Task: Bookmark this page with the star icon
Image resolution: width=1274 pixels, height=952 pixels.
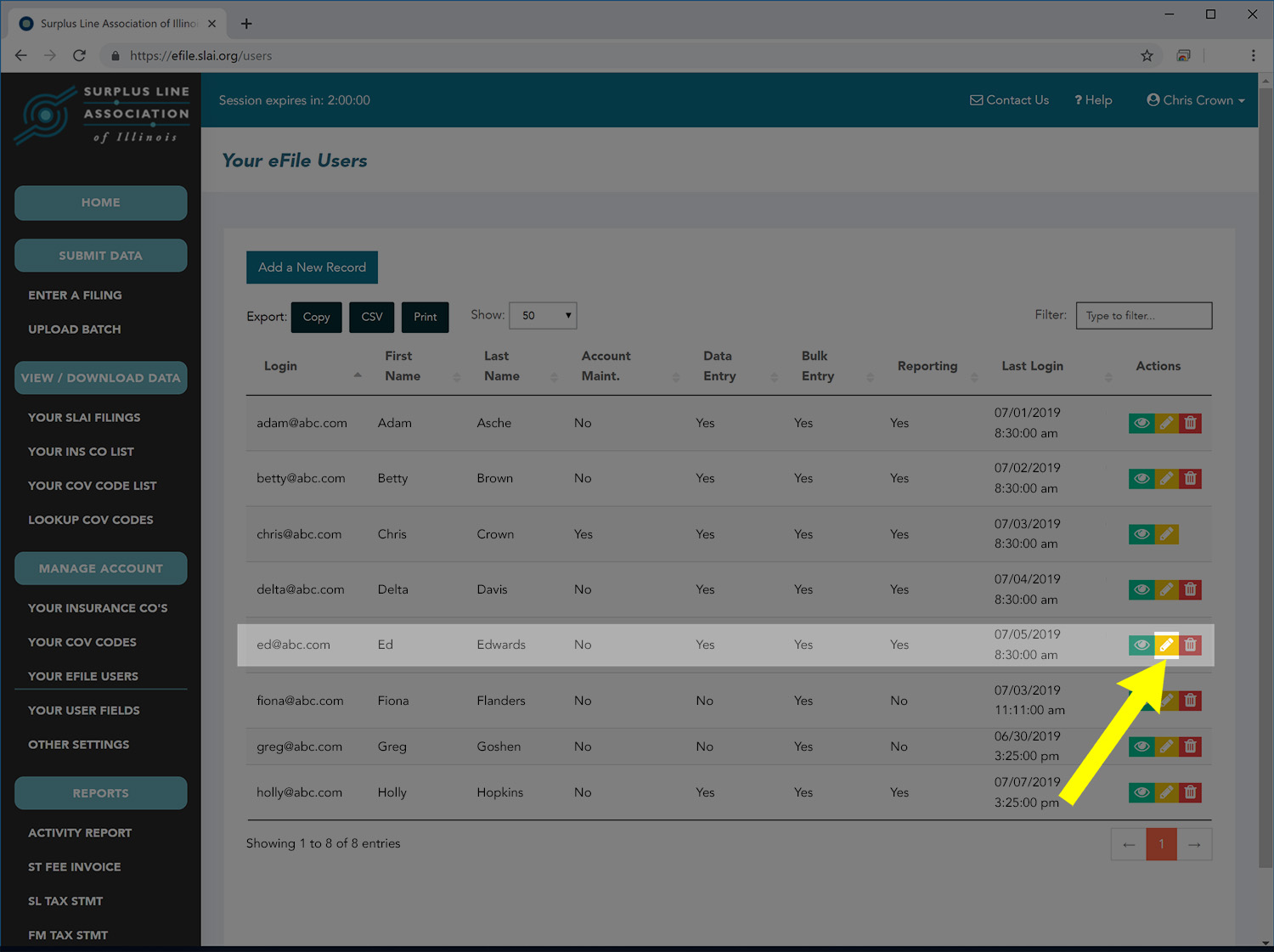Action: (x=1147, y=56)
